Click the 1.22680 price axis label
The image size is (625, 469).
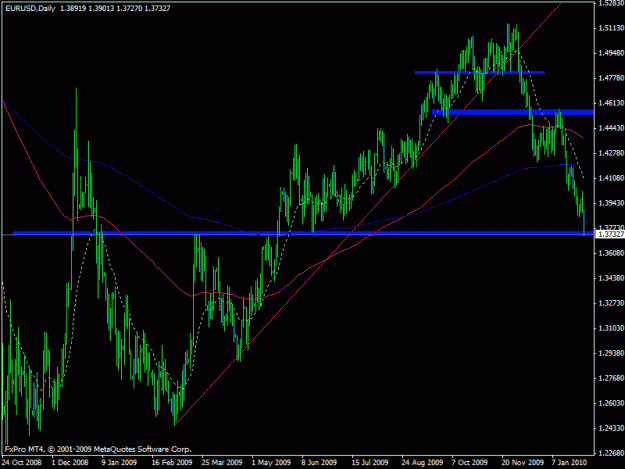[611, 453]
